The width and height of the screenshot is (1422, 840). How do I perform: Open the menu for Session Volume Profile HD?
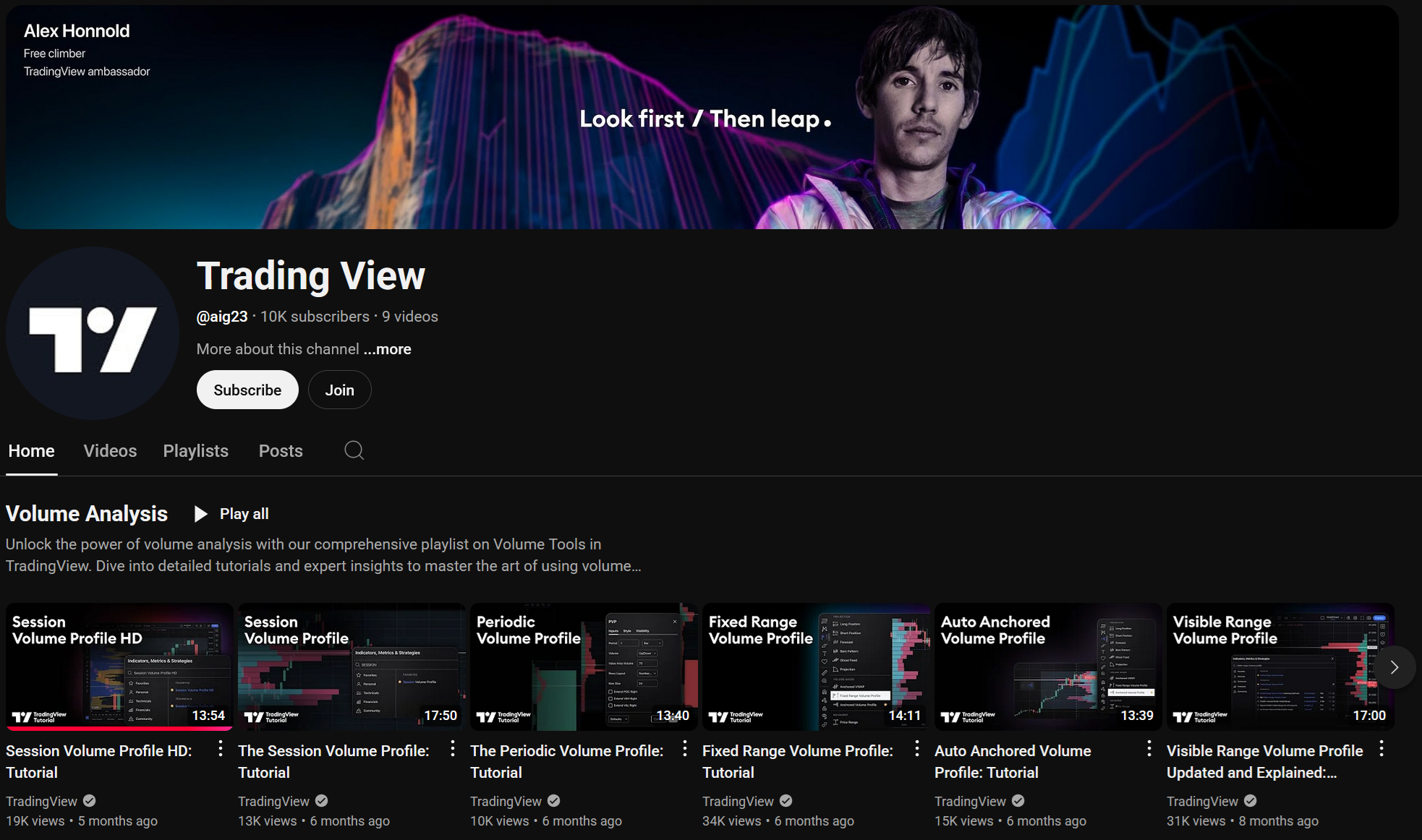pos(221,749)
